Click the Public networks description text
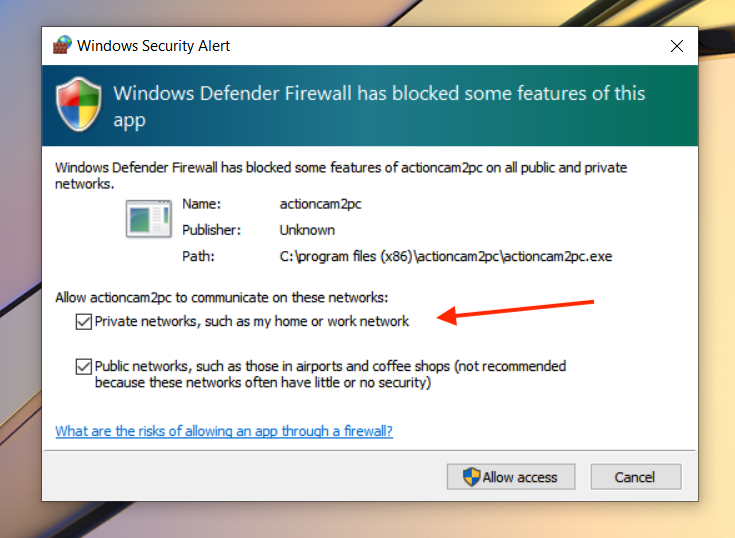Screen dimensions: 735x538 (x=330, y=374)
